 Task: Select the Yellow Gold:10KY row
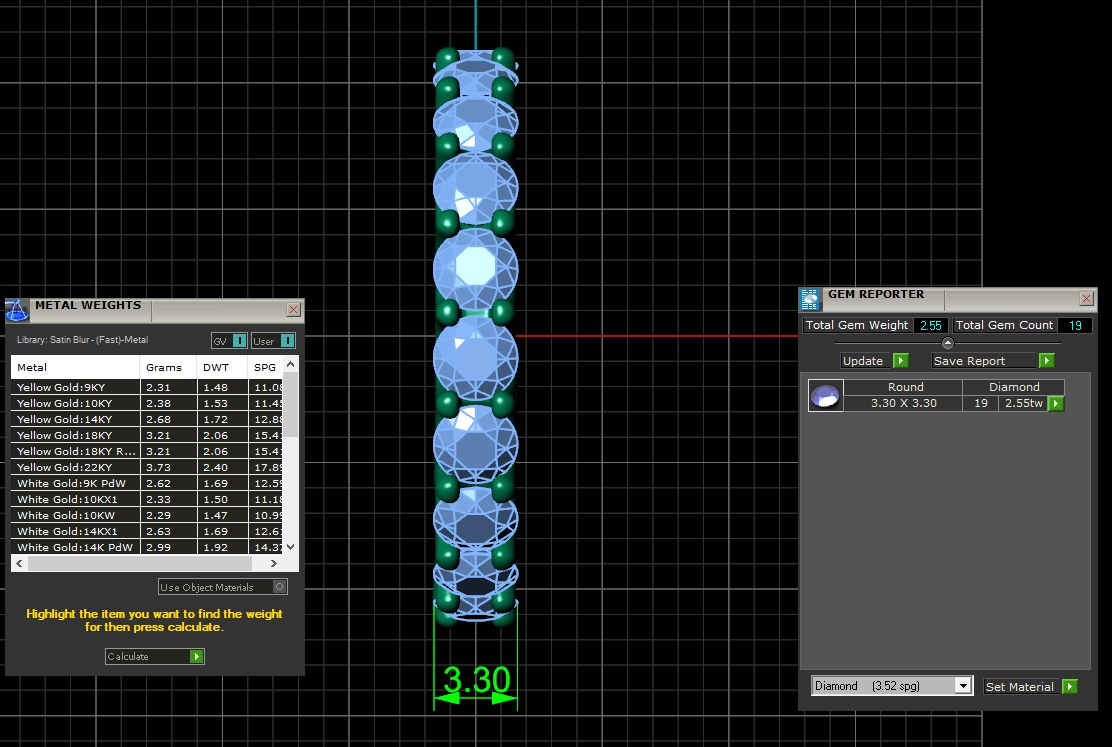[x=148, y=403]
